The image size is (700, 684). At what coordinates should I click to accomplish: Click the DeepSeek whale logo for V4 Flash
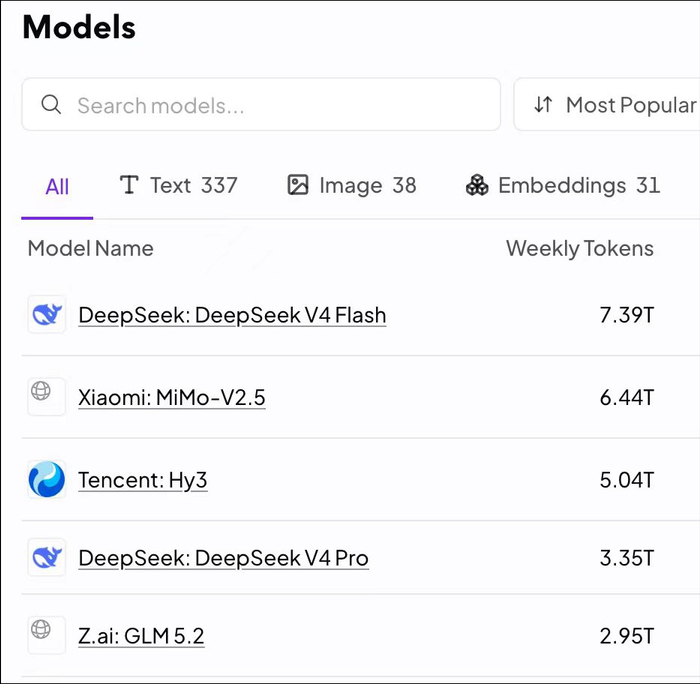tap(46, 314)
